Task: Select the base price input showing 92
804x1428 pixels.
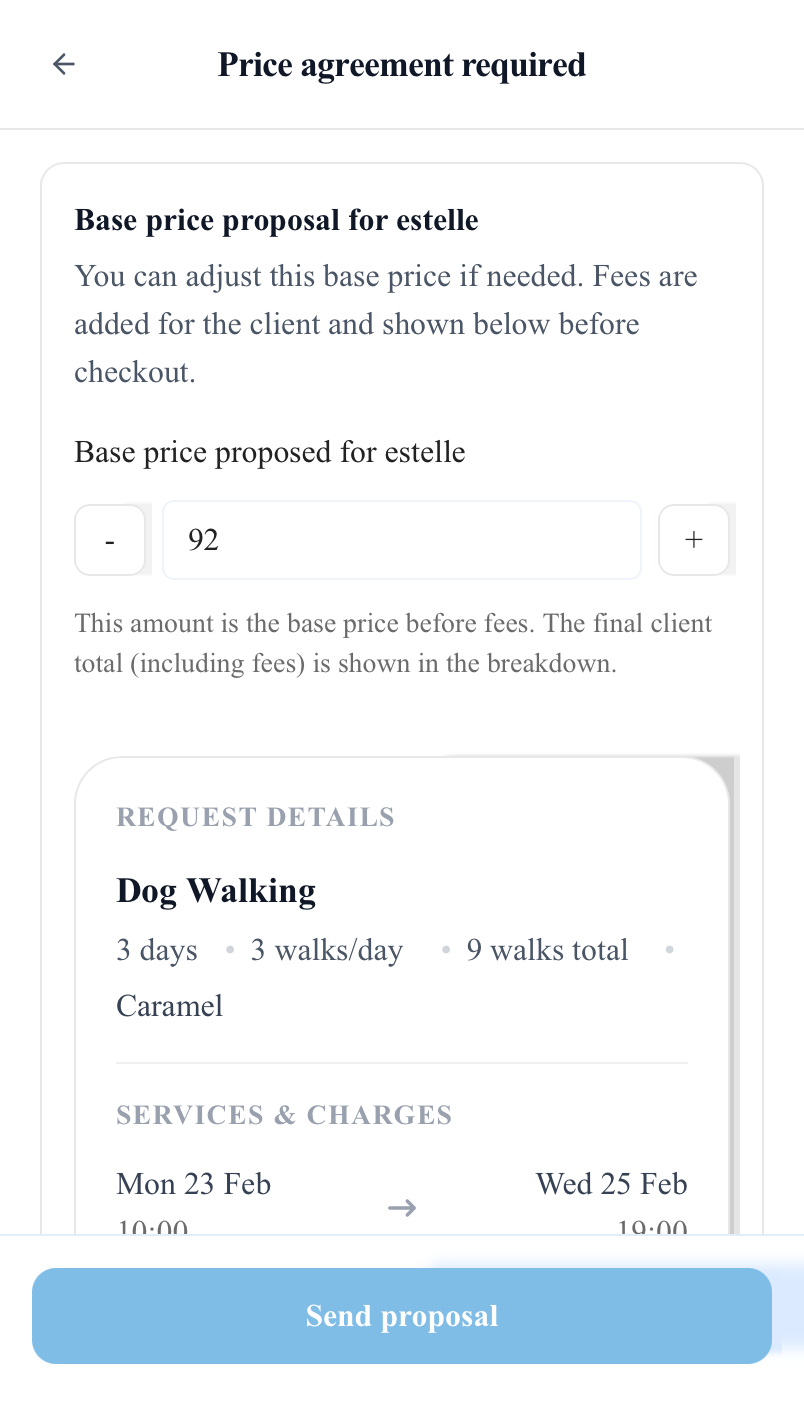Action: point(401,539)
